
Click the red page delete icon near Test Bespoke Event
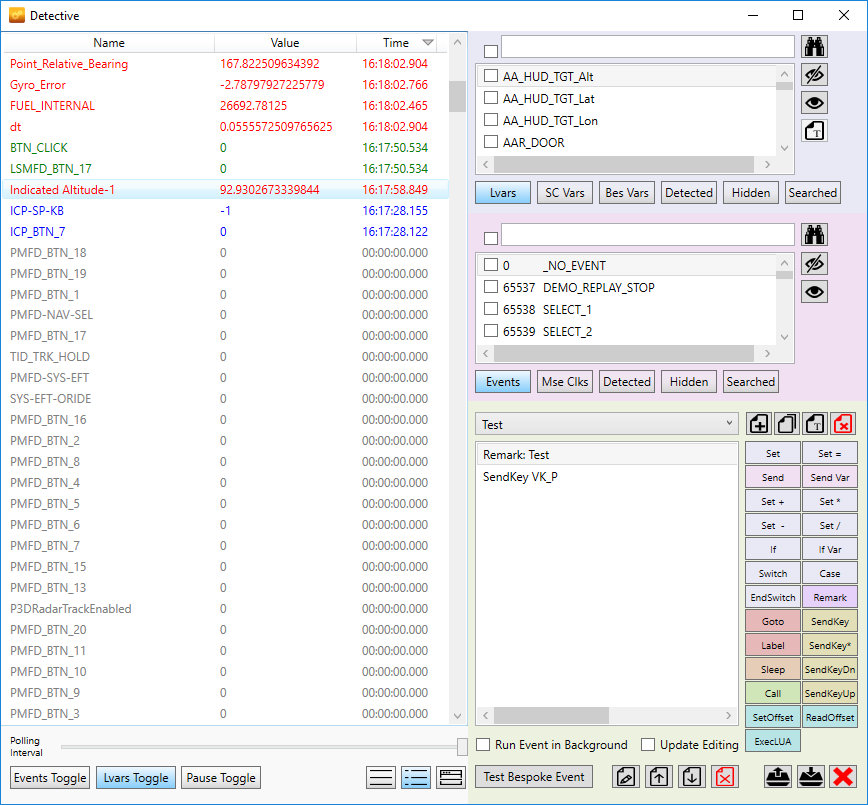point(725,777)
